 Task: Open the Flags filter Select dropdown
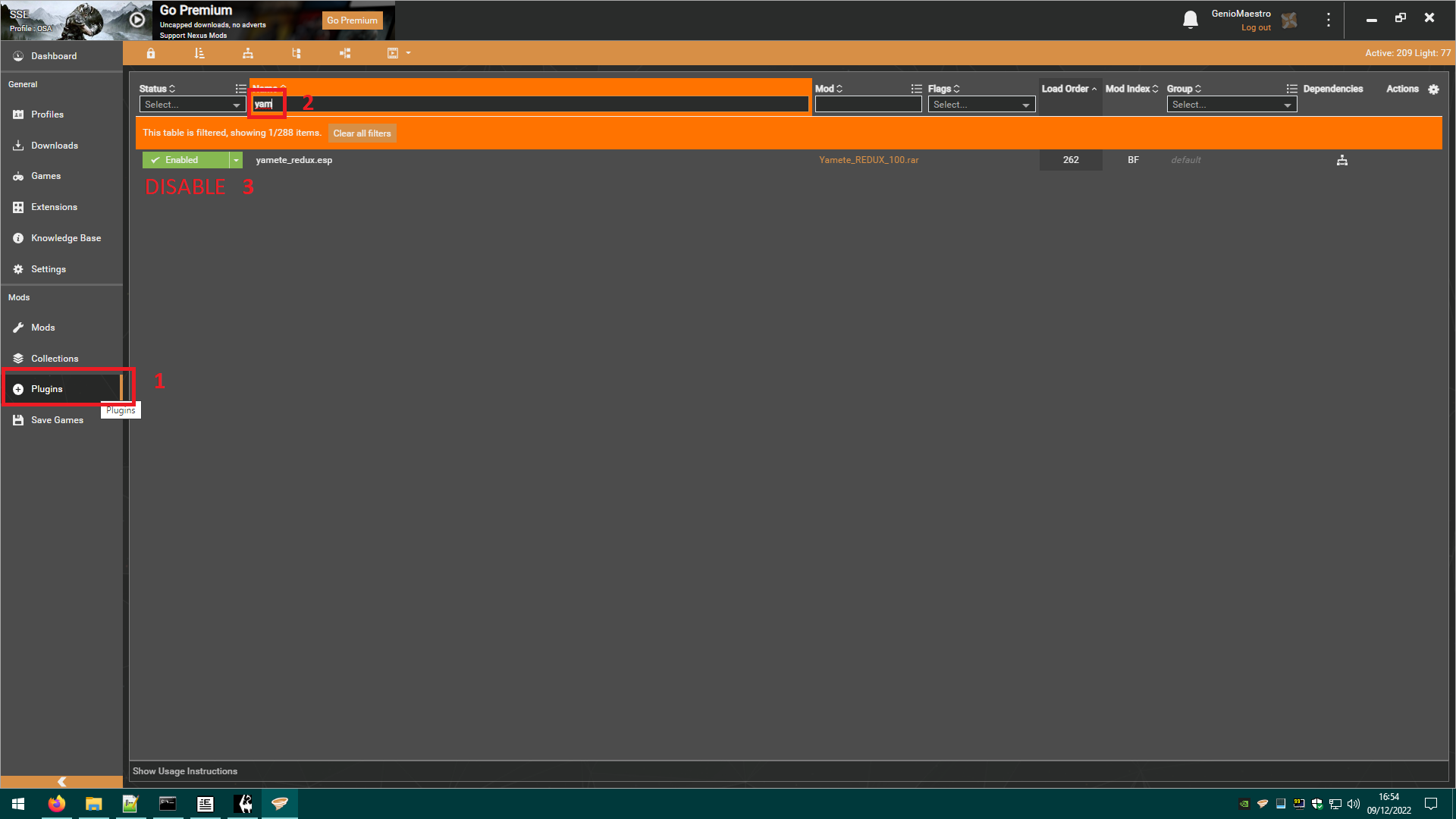click(981, 105)
